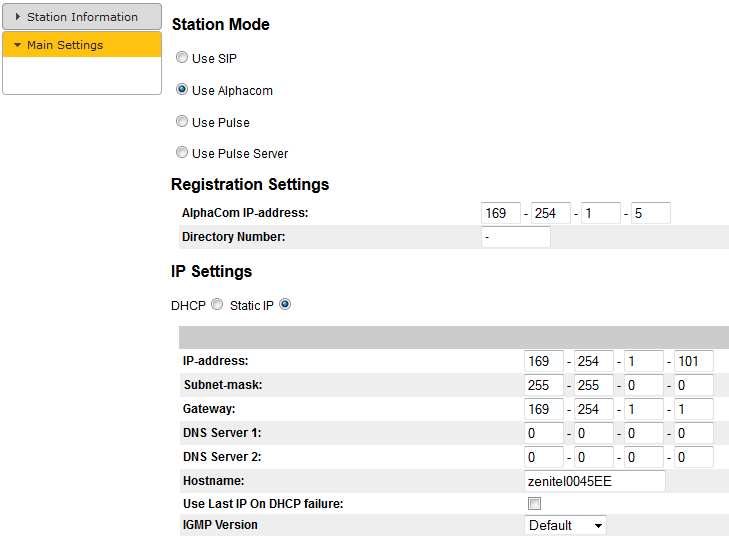729x544 pixels.
Task: Click the Gateway last octet field
Action: coord(693,409)
